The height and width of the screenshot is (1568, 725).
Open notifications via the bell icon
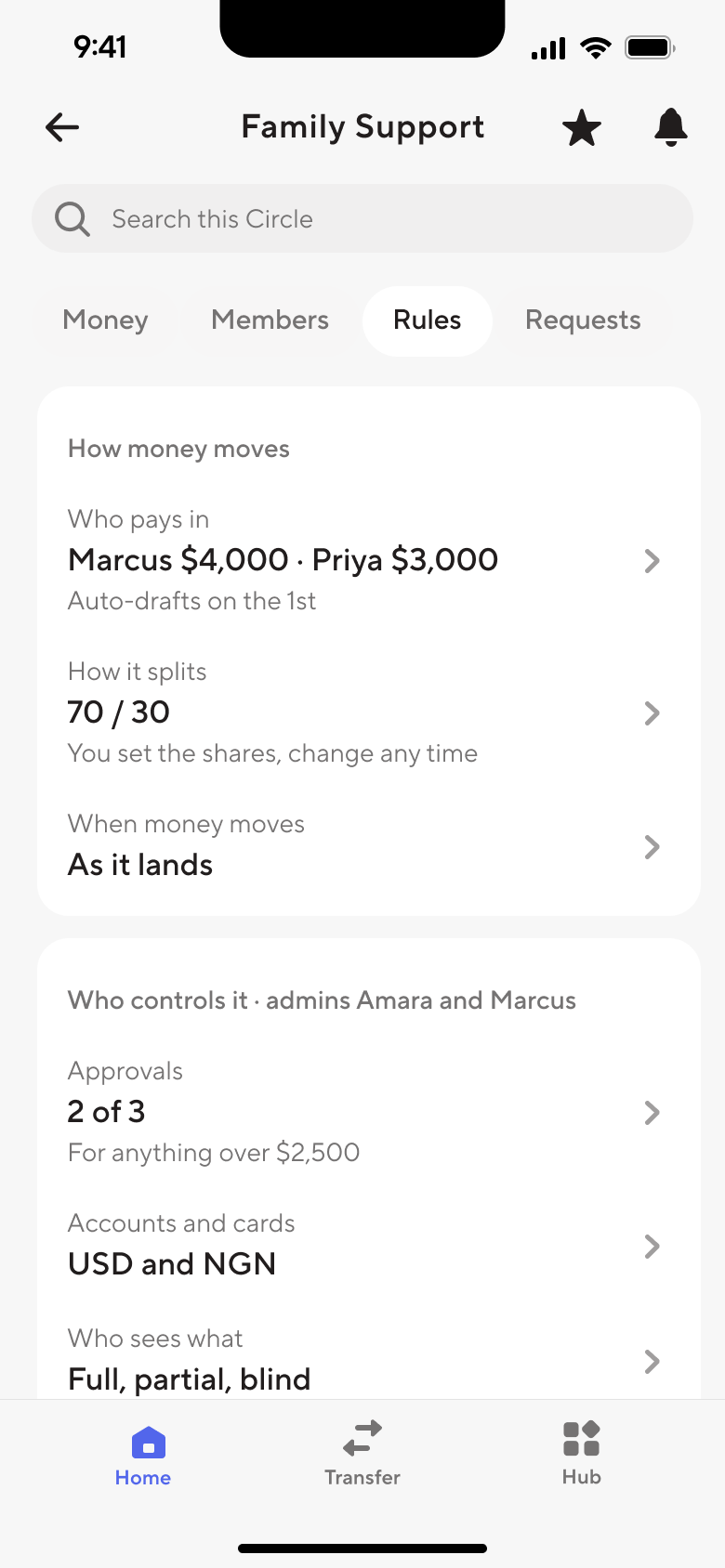(x=671, y=127)
